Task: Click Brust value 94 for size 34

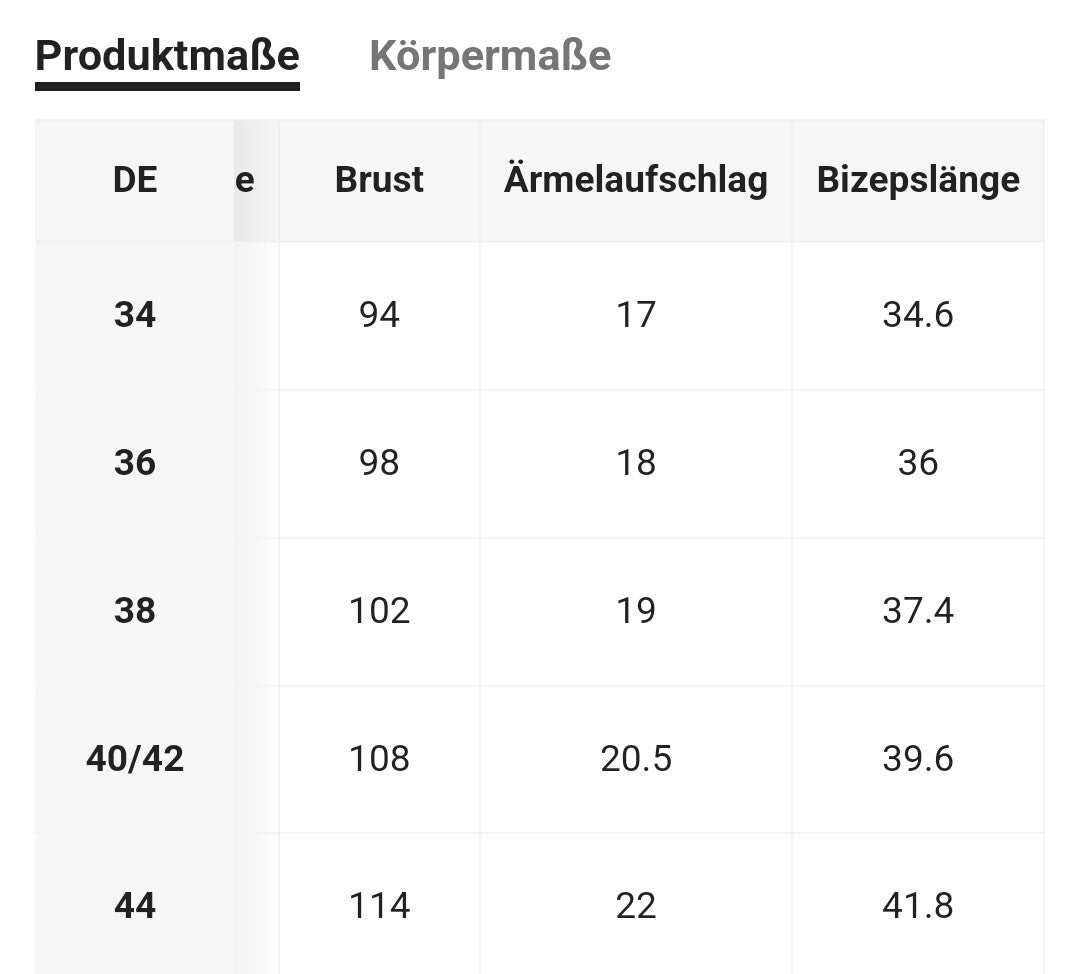Action: coord(379,315)
